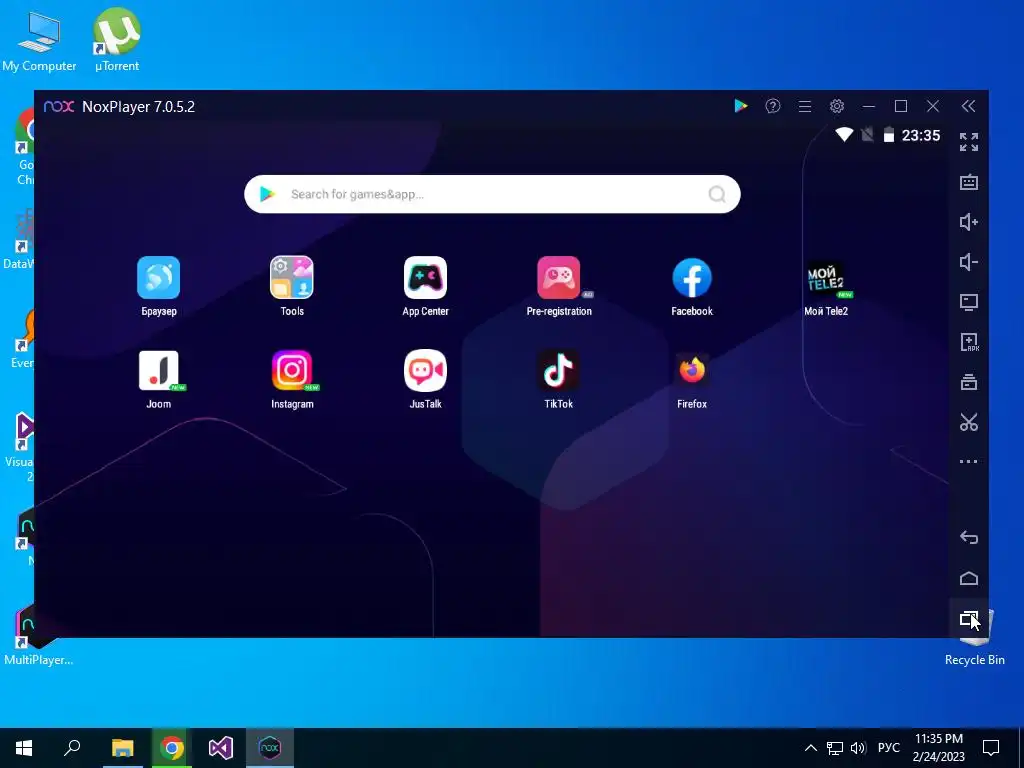Viewport: 1024px width, 768px height.
Task: Show more sidebar tools via three dots
Action: tap(969, 462)
